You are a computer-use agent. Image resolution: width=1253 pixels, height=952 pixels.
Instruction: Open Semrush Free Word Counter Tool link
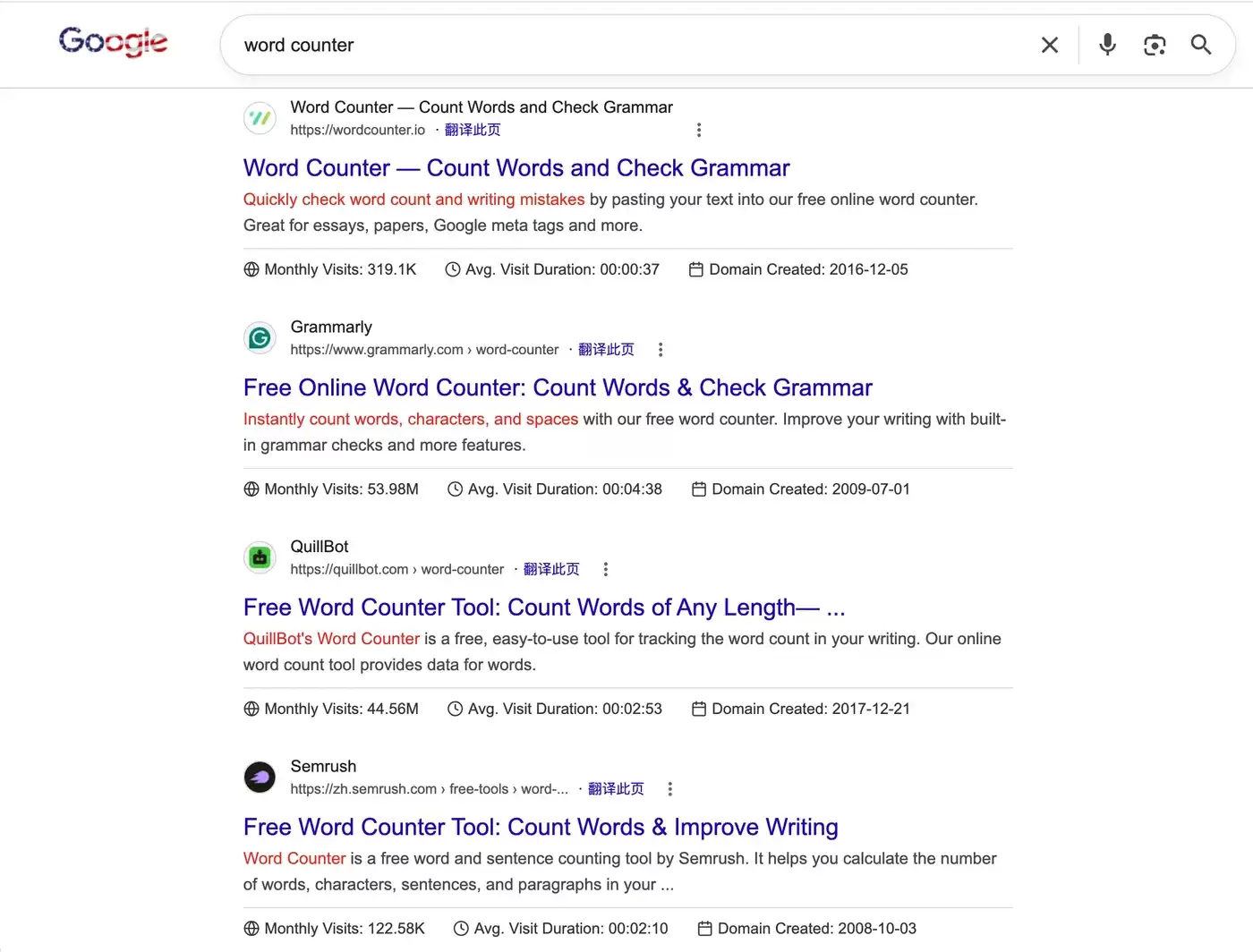(541, 827)
